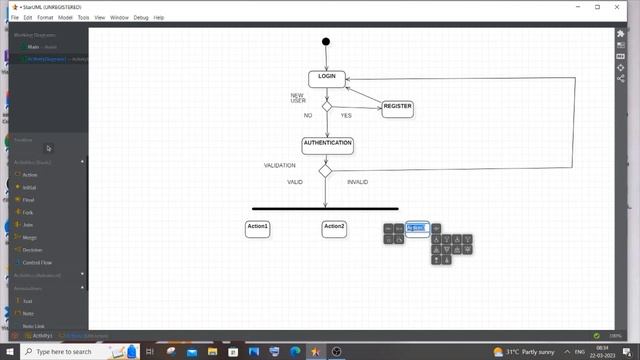This screenshot has height=360, width=640.
Task: Select the NEW USER decision diamond
Action: [x=327, y=107]
